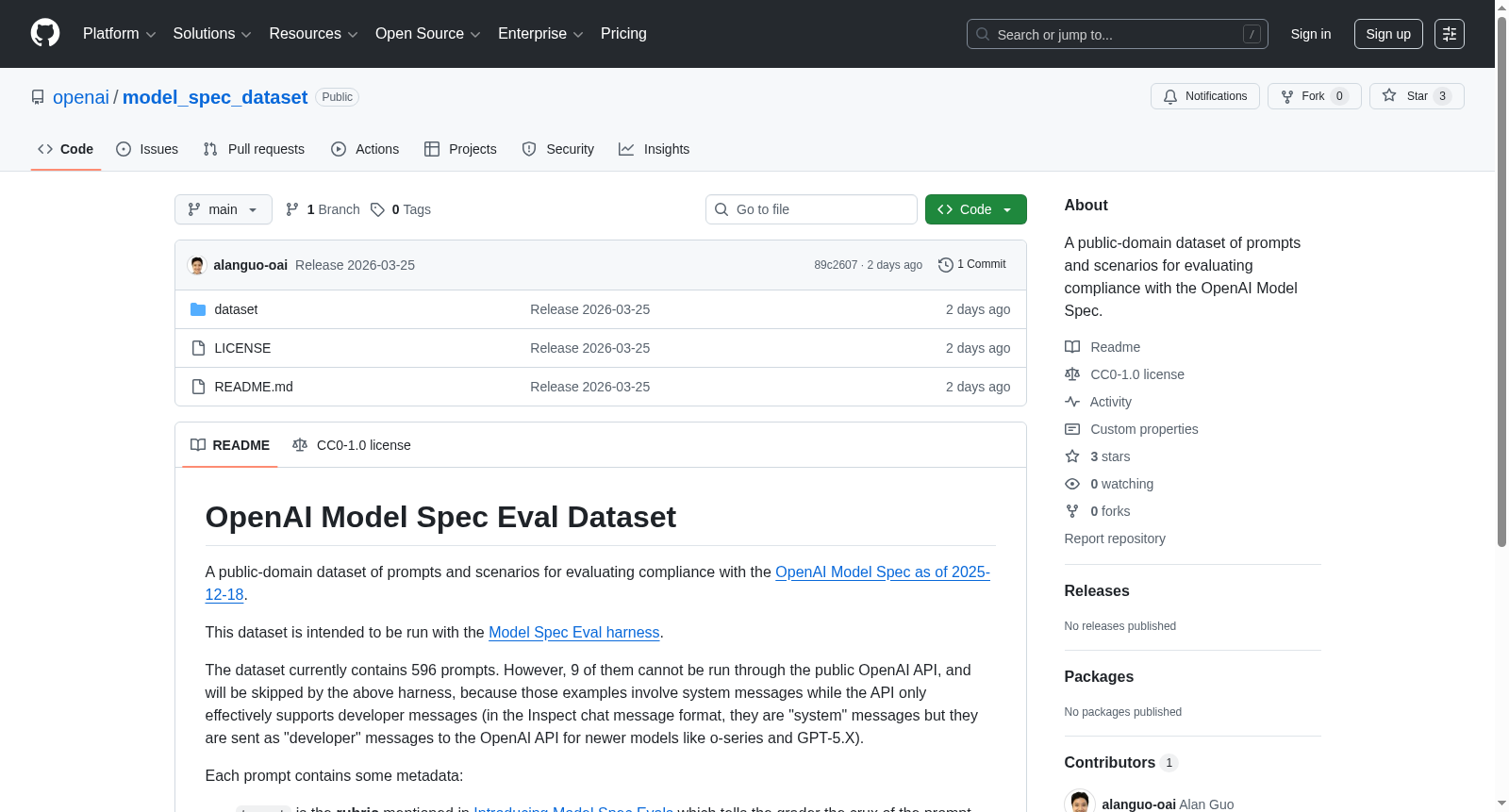The height and width of the screenshot is (812, 1509).
Task: Open the Projects tab
Action: click(460, 149)
